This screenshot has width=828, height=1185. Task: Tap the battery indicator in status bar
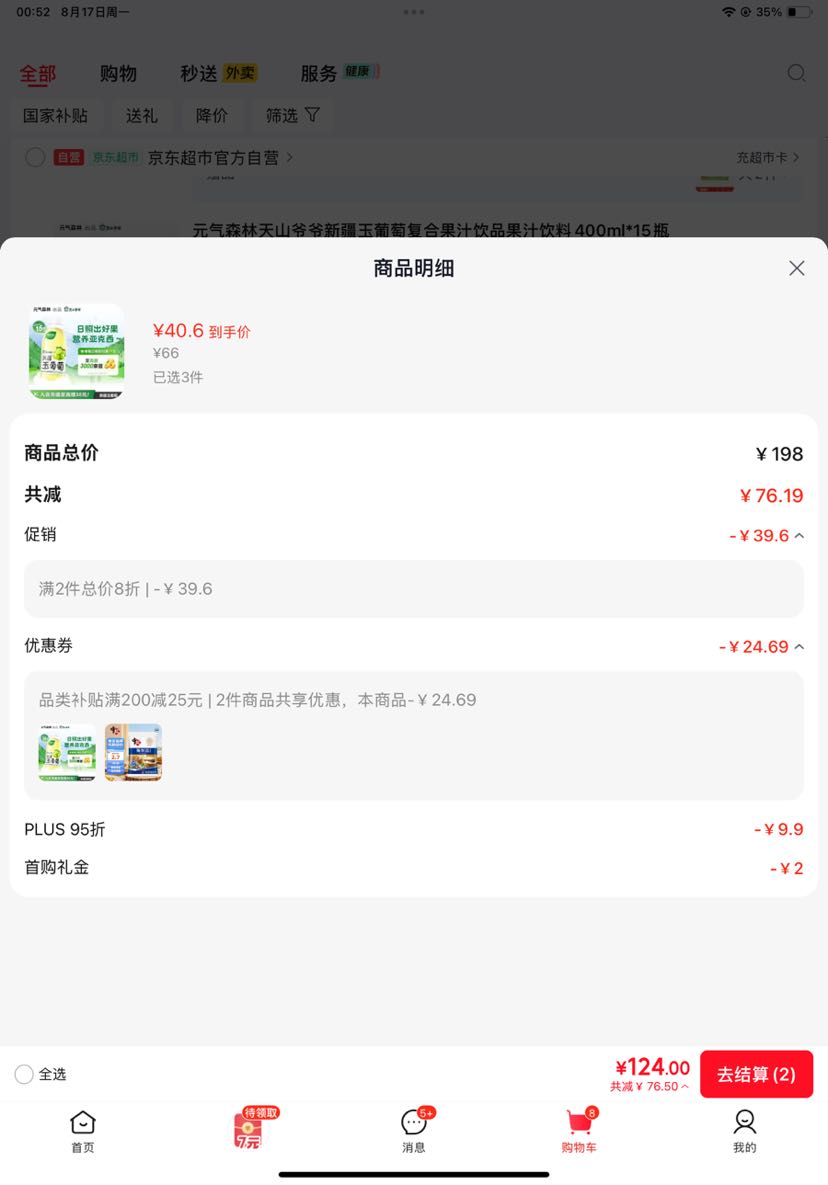(x=799, y=12)
